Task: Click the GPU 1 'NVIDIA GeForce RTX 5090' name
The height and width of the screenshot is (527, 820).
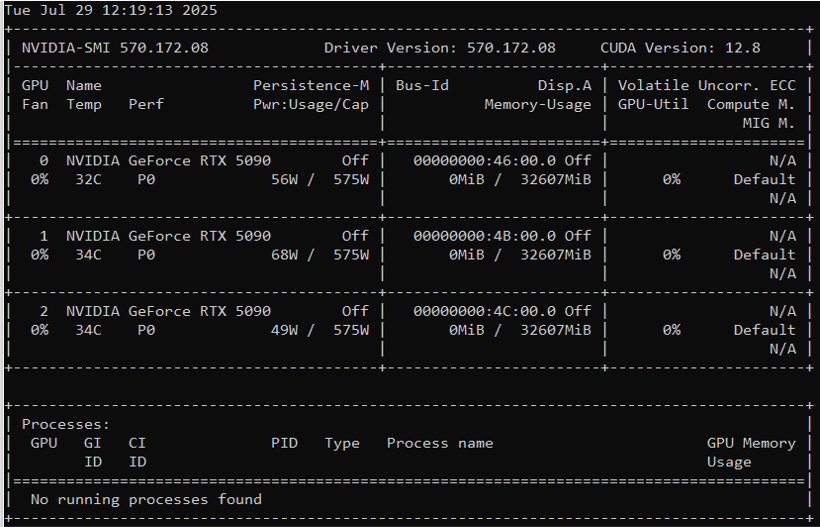Action: click(x=168, y=236)
